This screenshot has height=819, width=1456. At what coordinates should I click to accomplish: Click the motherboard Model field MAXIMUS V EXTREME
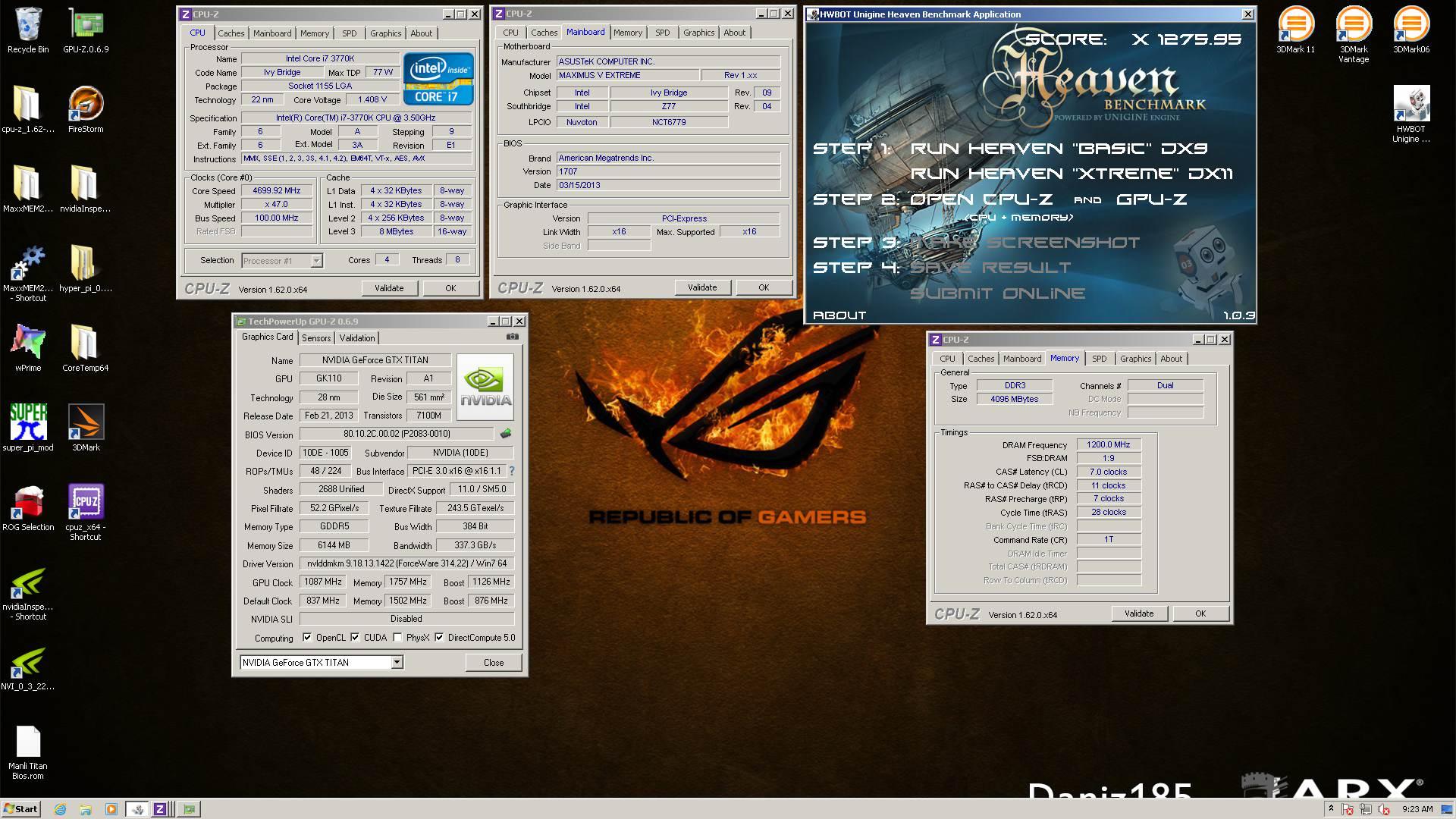[626, 75]
